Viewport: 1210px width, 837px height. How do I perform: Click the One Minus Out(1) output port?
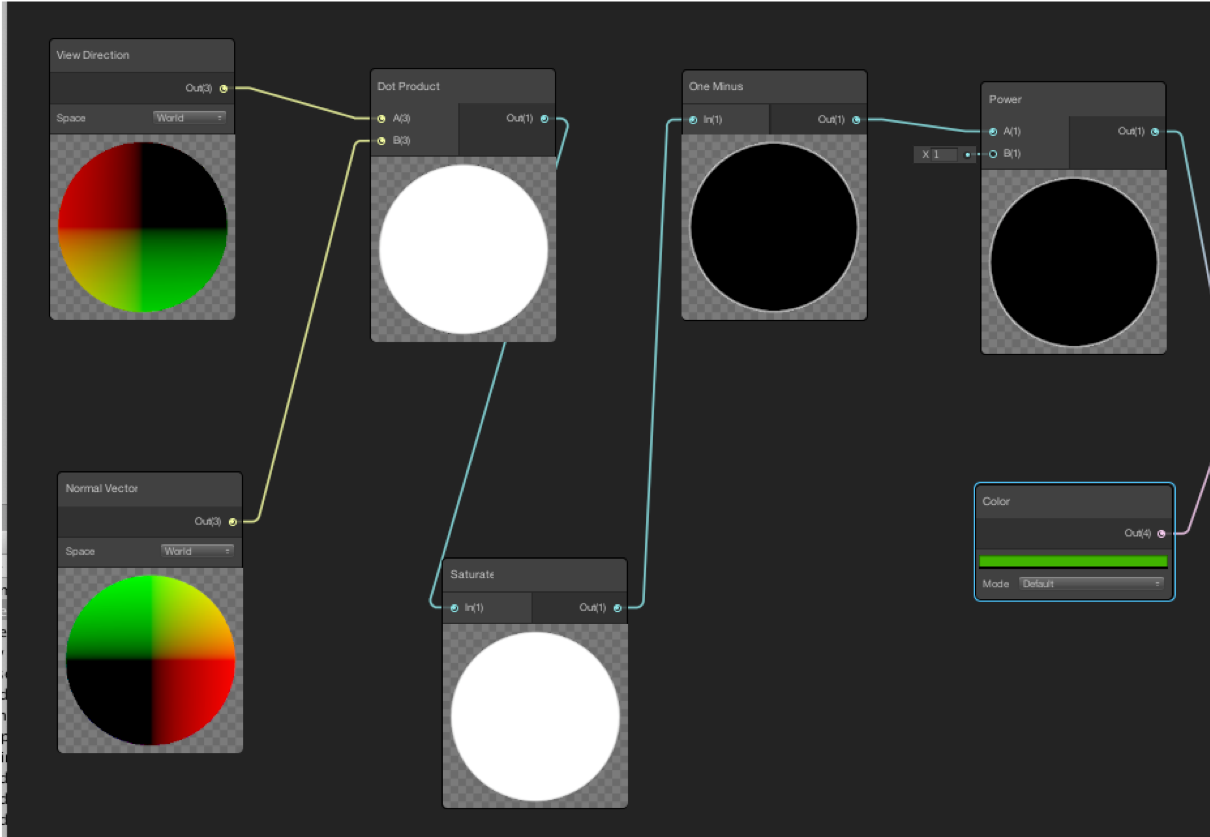point(856,120)
